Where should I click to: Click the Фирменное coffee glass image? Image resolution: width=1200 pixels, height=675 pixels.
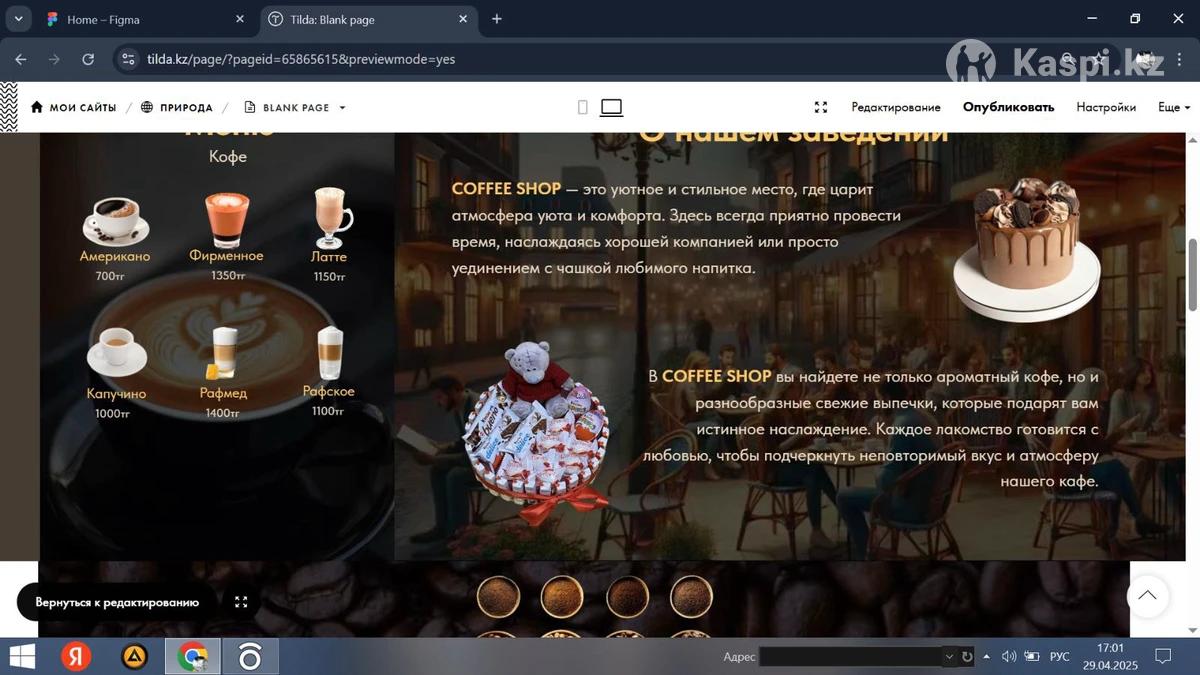coord(227,219)
